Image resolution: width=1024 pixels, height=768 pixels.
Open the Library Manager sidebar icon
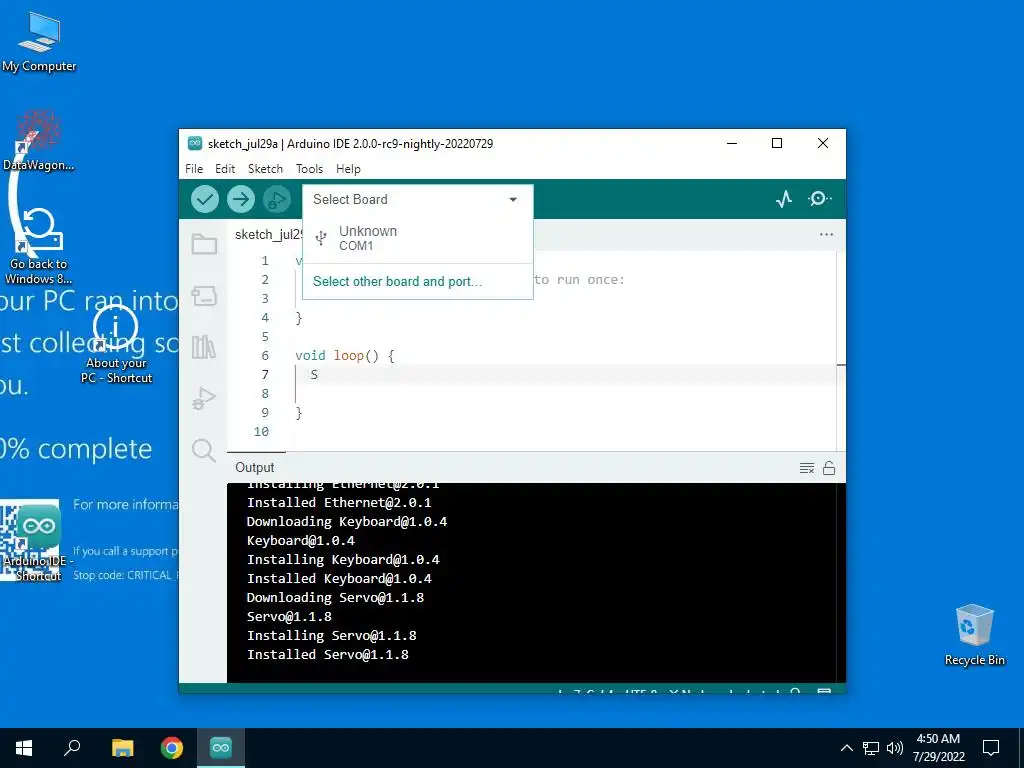point(204,347)
